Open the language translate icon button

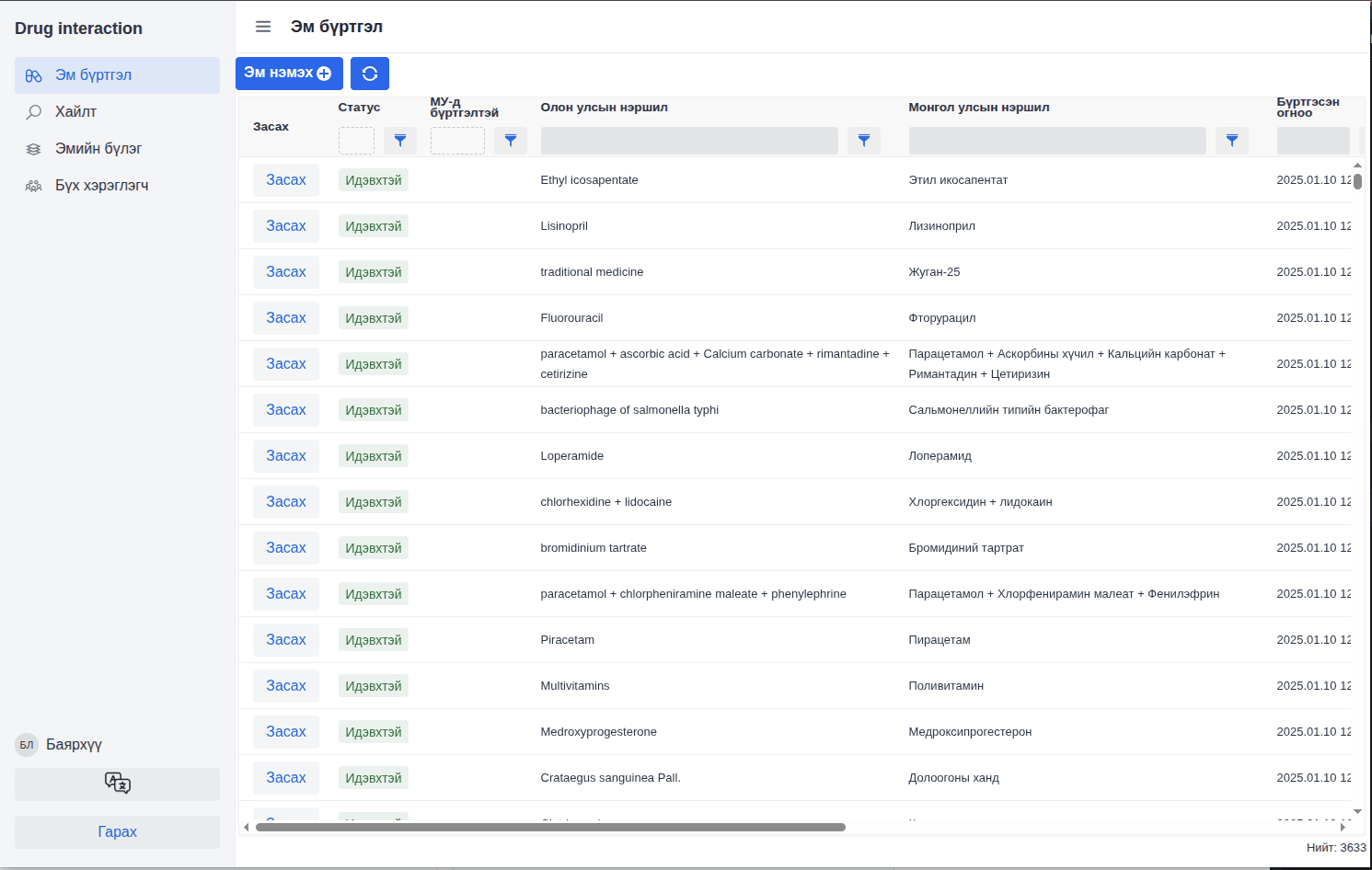coord(117,784)
